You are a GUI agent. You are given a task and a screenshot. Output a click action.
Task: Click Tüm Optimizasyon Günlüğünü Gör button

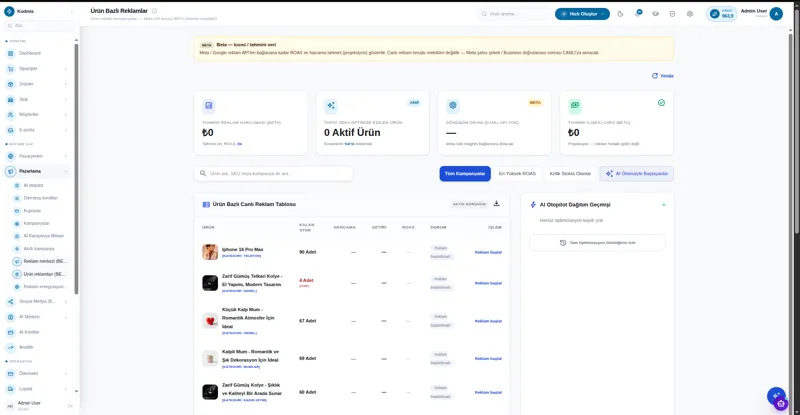point(597,242)
